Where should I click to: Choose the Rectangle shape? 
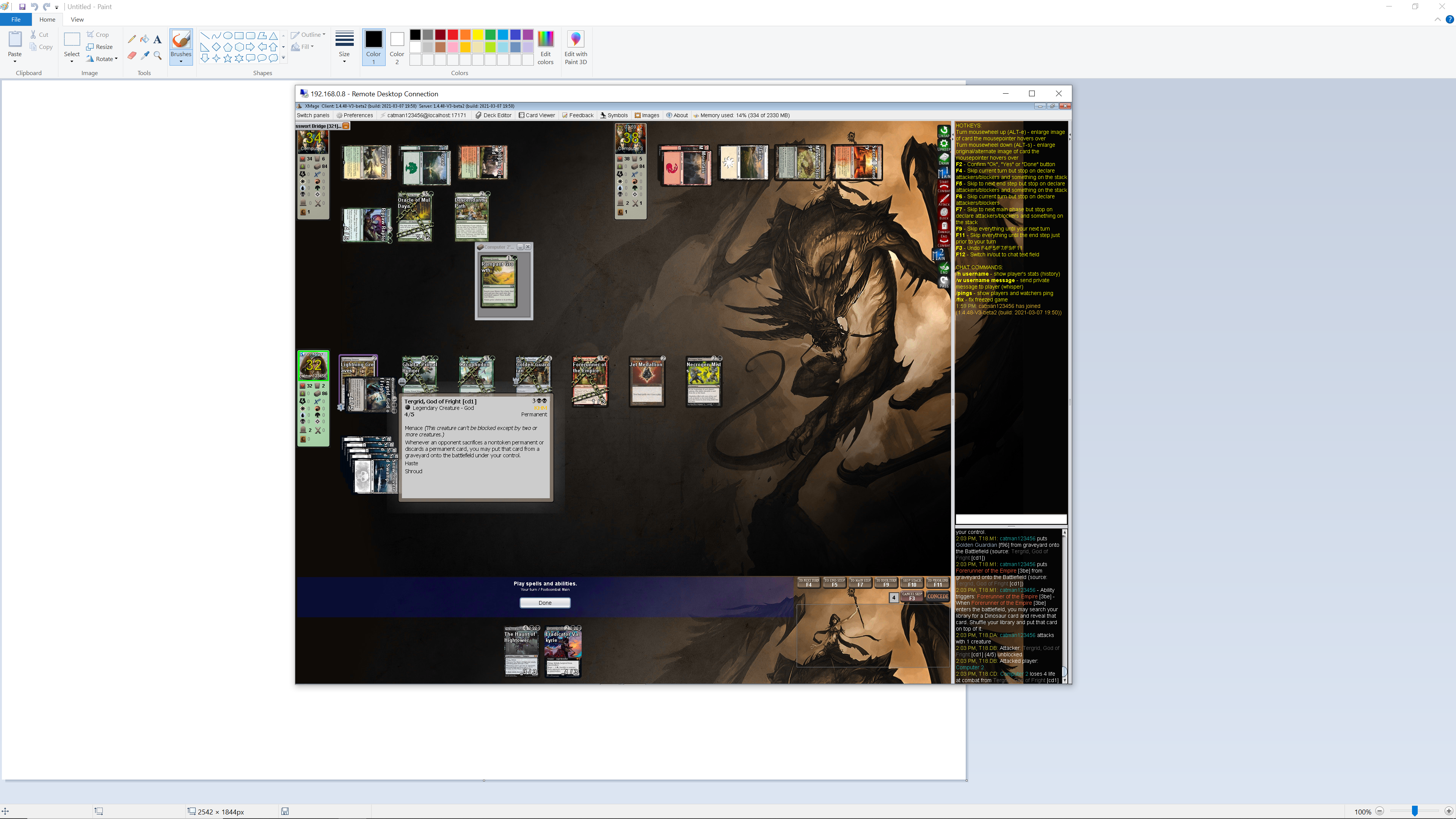tap(239, 36)
